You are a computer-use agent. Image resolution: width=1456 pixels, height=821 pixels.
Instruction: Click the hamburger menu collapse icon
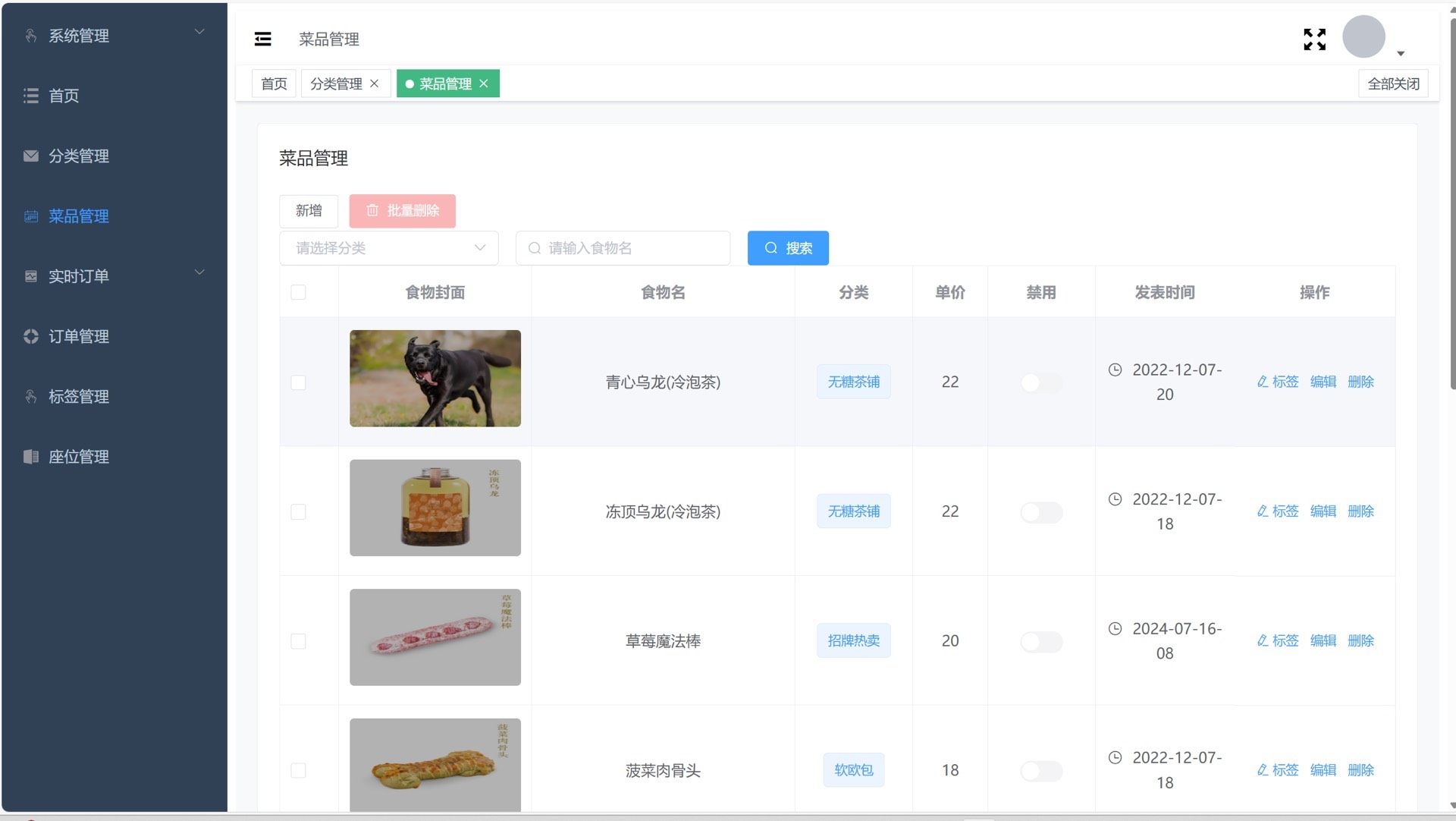pyautogui.click(x=262, y=39)
